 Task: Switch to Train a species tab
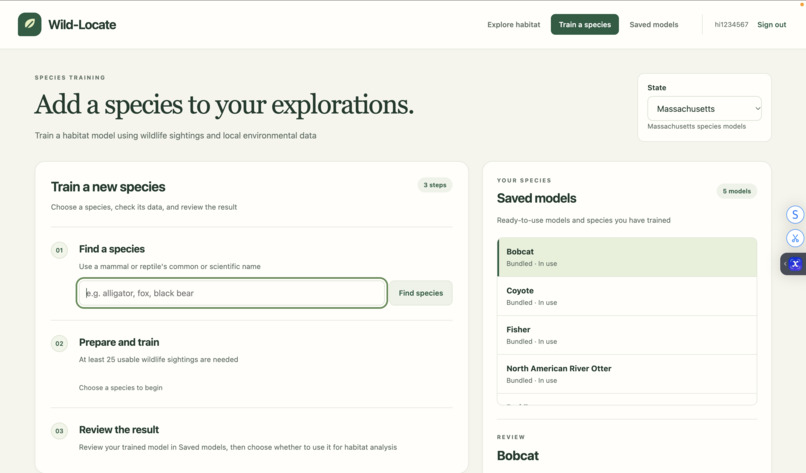584,25
